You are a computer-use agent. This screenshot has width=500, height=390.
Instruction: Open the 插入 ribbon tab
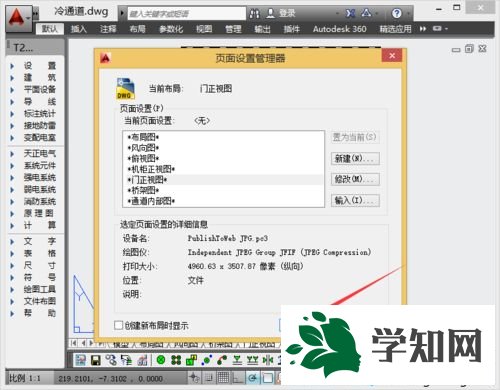pyautogui.click(x=79, y=29)
